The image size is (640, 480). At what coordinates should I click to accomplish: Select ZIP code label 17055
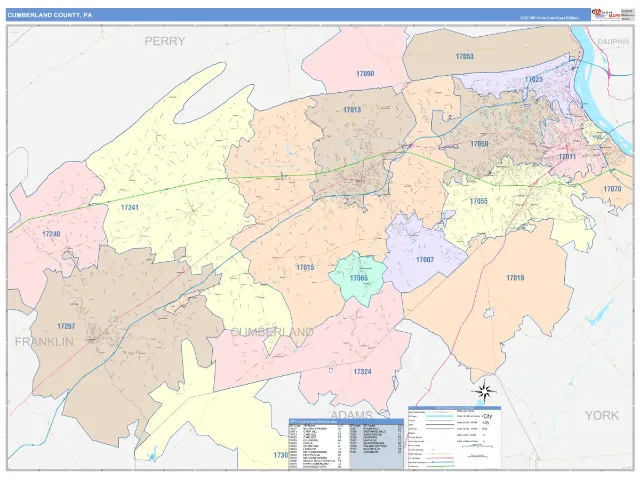pos(478,201)
